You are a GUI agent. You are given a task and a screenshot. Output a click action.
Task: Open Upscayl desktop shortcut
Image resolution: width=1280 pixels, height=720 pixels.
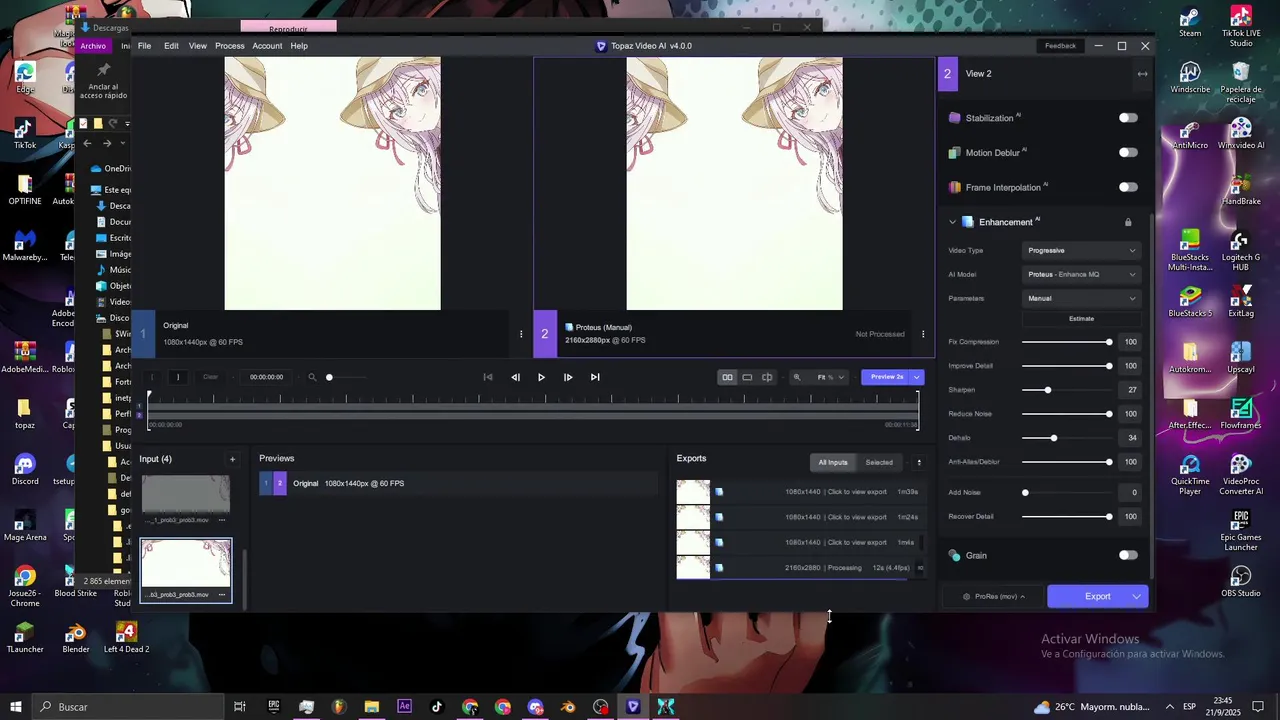tap(1241, 358)
